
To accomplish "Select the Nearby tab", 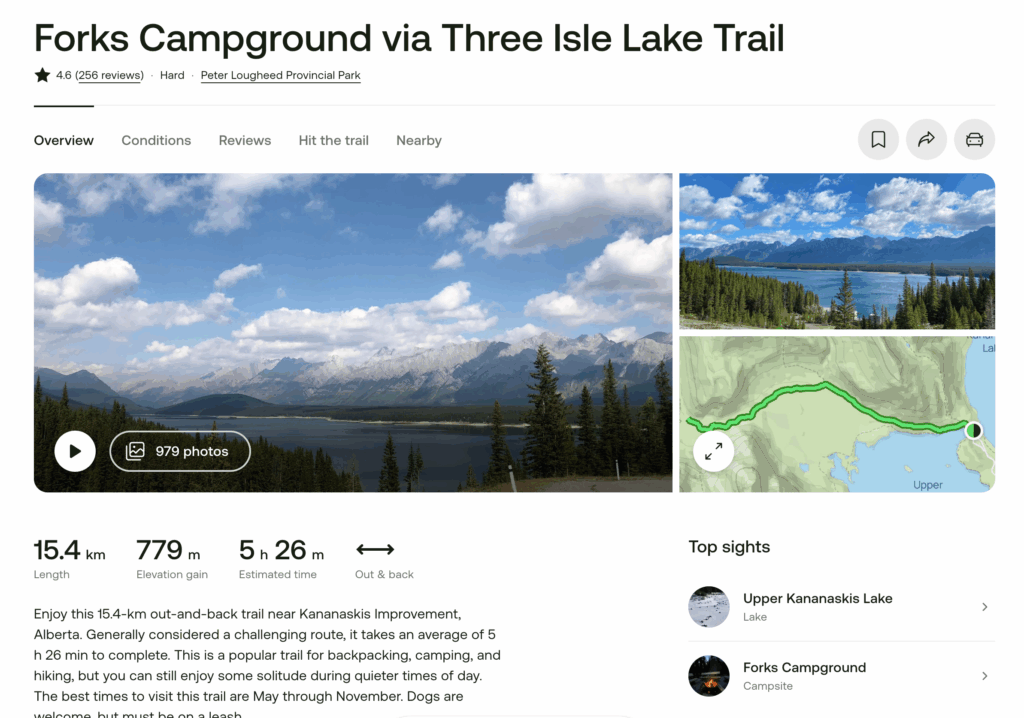I will point(419,140).
